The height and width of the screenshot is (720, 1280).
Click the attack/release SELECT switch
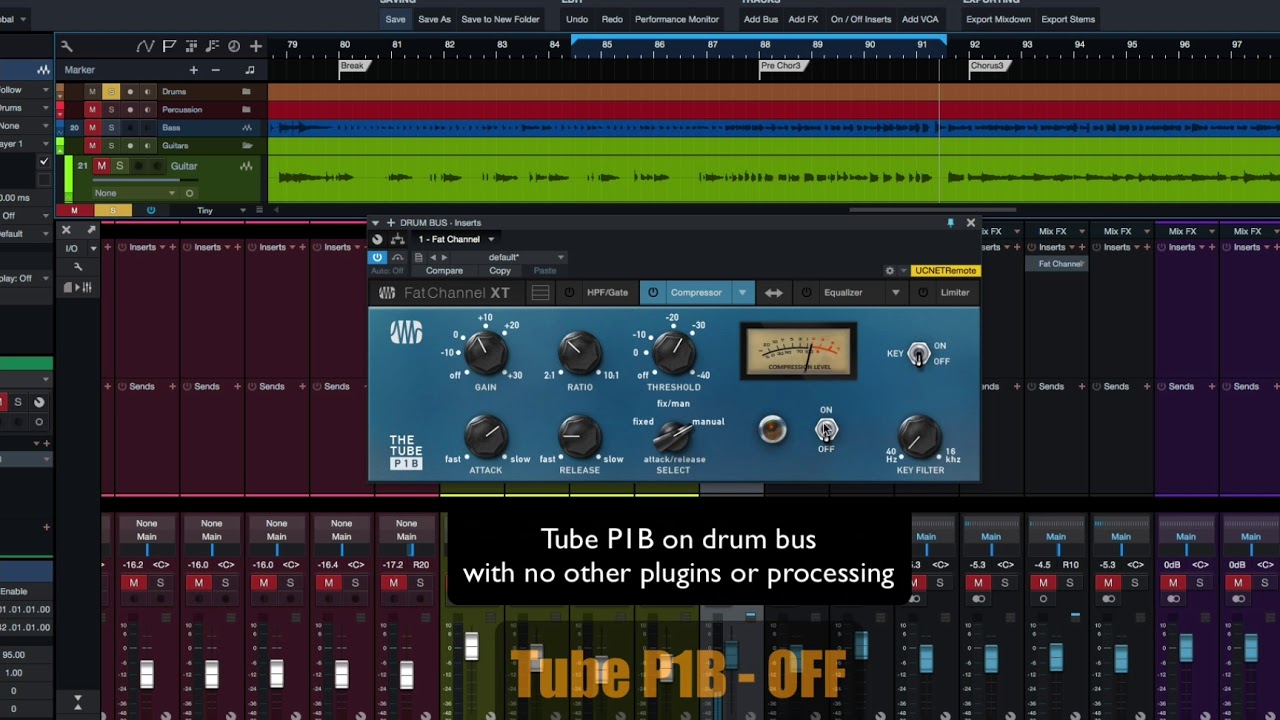tap(674, 436)
